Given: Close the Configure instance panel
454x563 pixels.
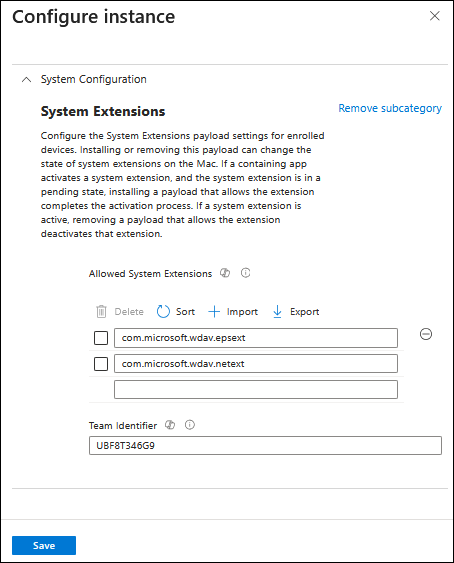Looking at the screenshot, I should [435, 16].
